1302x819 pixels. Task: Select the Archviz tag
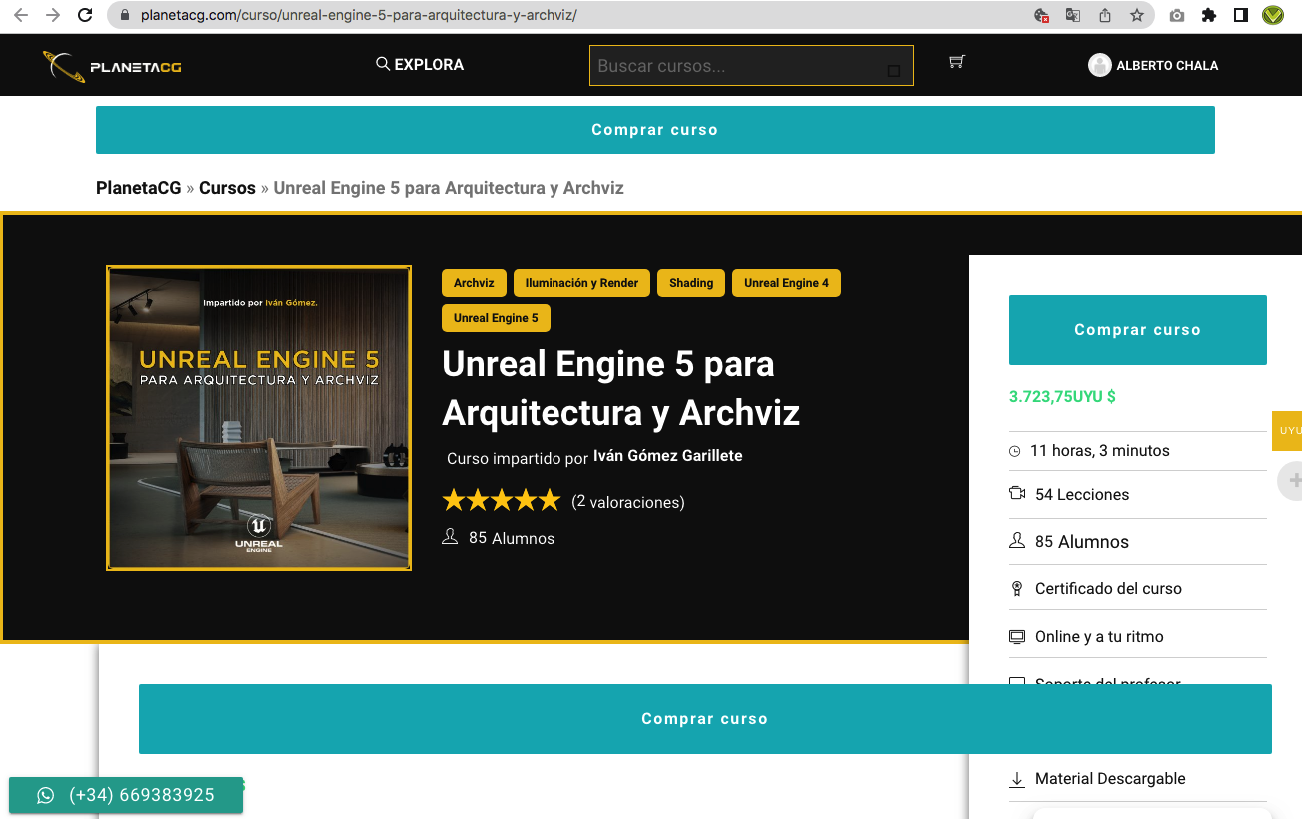474,283
